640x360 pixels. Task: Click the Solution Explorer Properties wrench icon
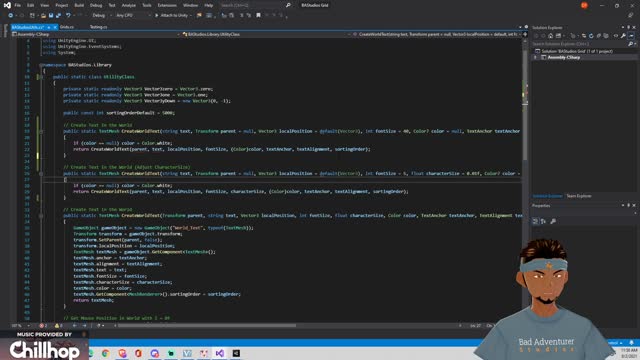coord(623,36)
